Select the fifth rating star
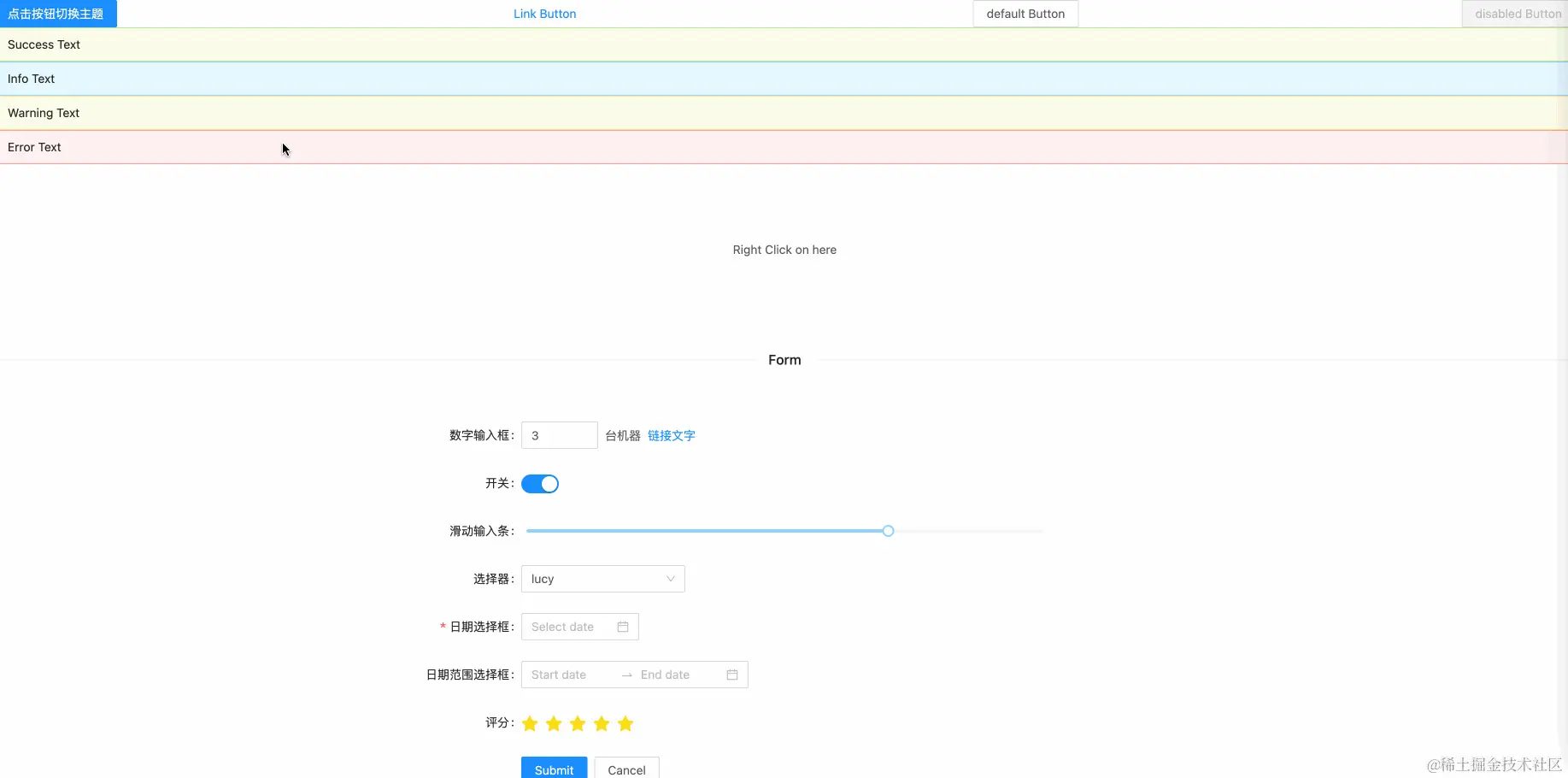Screen dimensions: 1568x778 (x=625, y=722)
